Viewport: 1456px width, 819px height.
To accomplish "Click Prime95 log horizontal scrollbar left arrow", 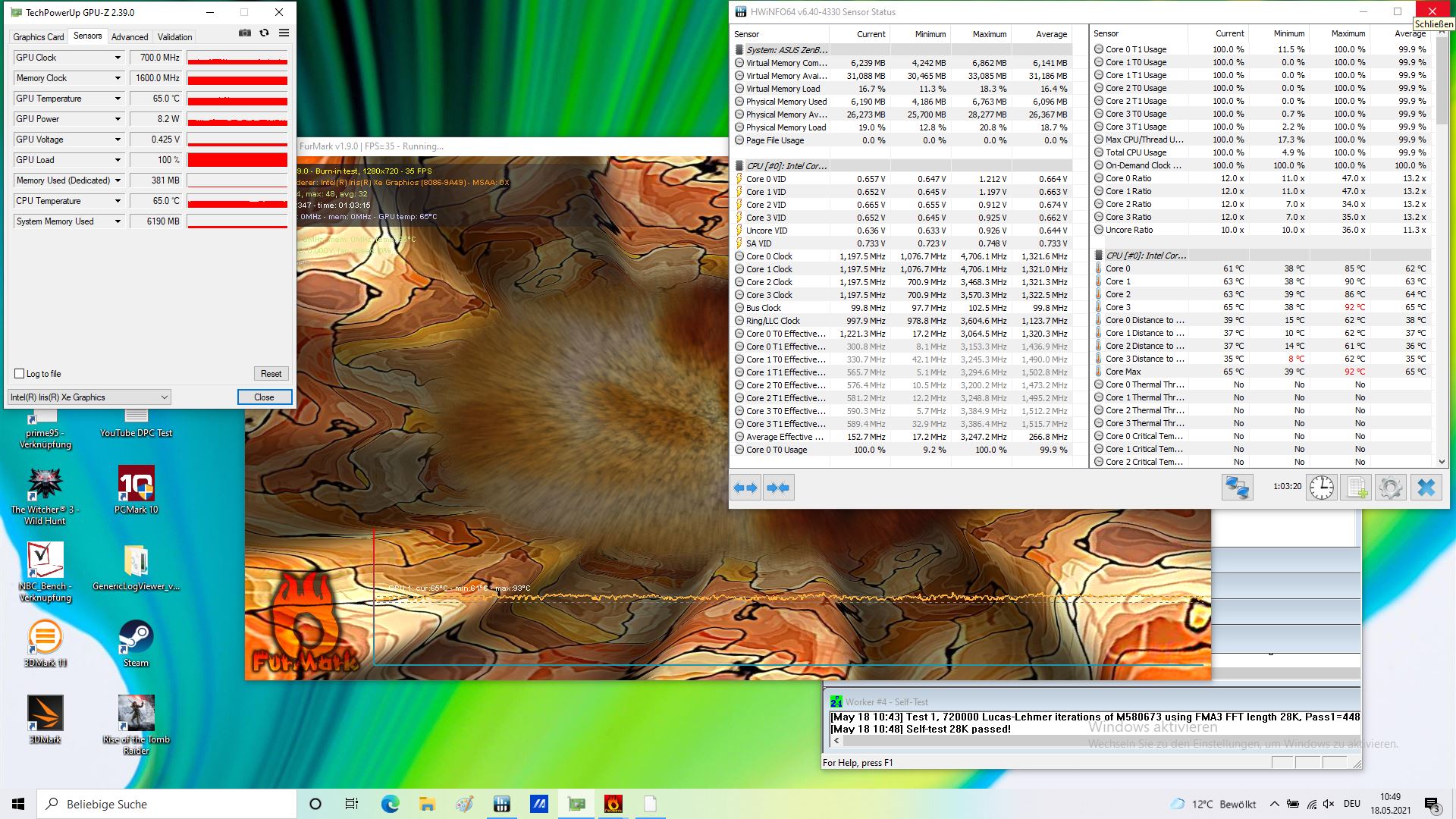I will [836, 741].
